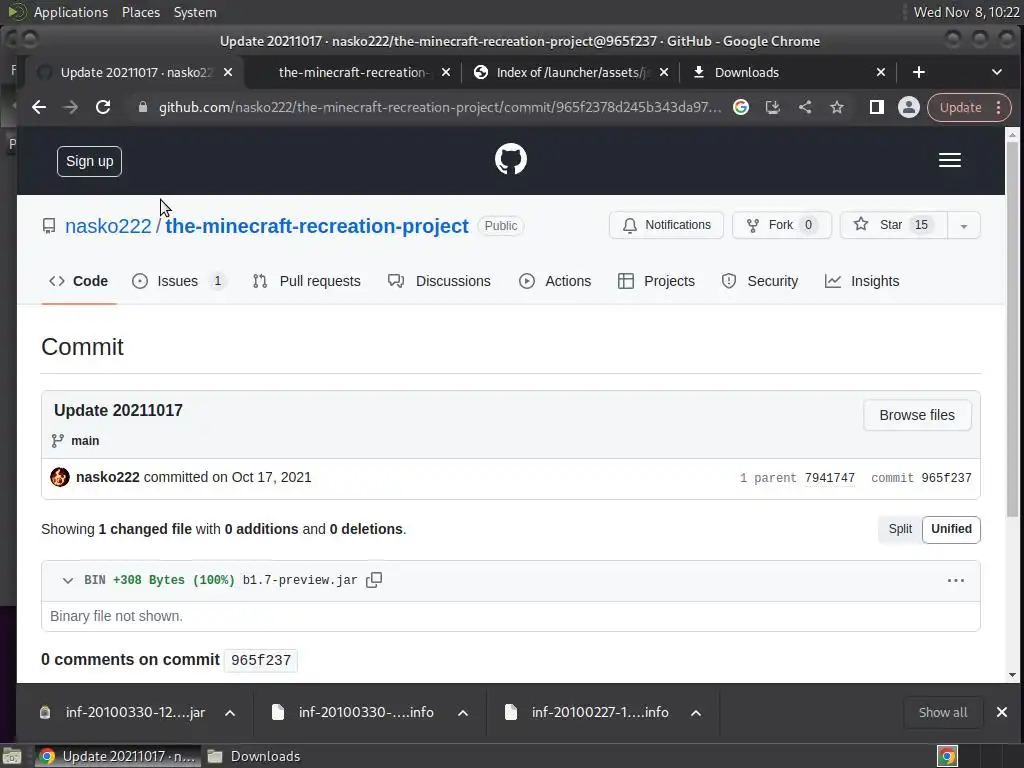This screenshot has width=1024, height=768.
Task: Click Show all downloads
Action: coord(942,712)
